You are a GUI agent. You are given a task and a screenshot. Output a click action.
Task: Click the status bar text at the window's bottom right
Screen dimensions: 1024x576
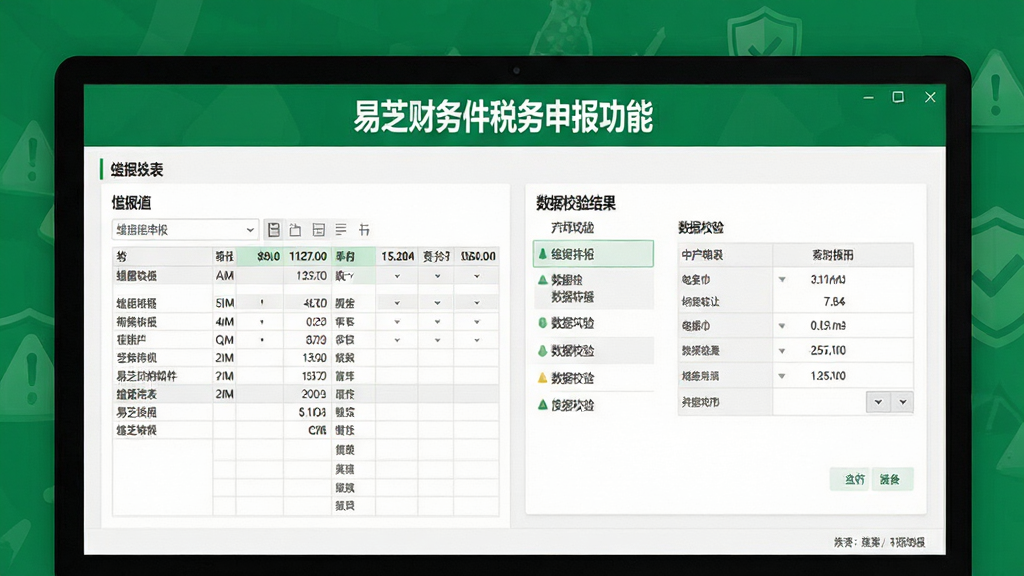pos(879,542)
